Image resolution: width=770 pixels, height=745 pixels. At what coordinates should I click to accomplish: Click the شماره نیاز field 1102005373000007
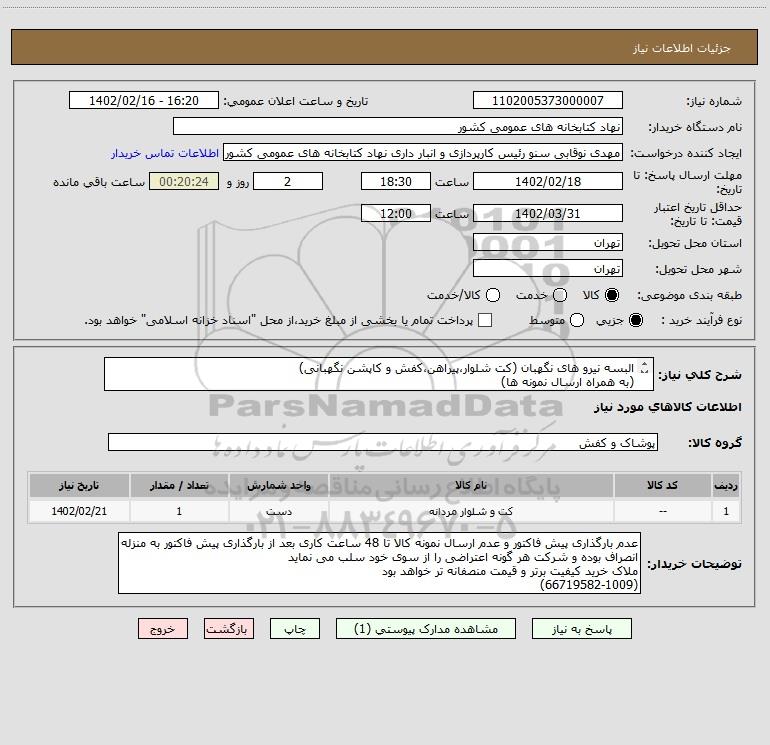[x=548, y=100]
